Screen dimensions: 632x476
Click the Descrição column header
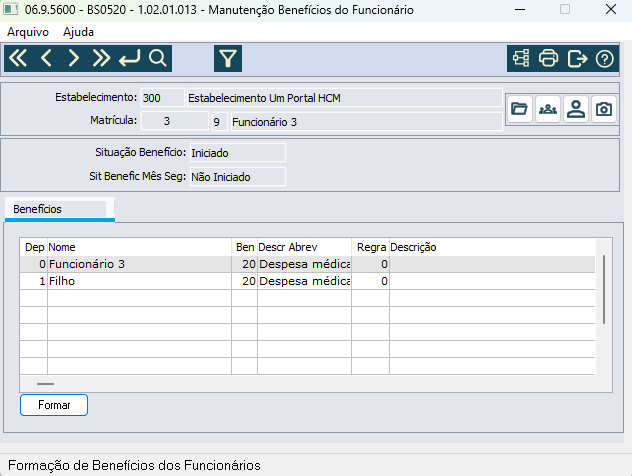pos(492,247)
